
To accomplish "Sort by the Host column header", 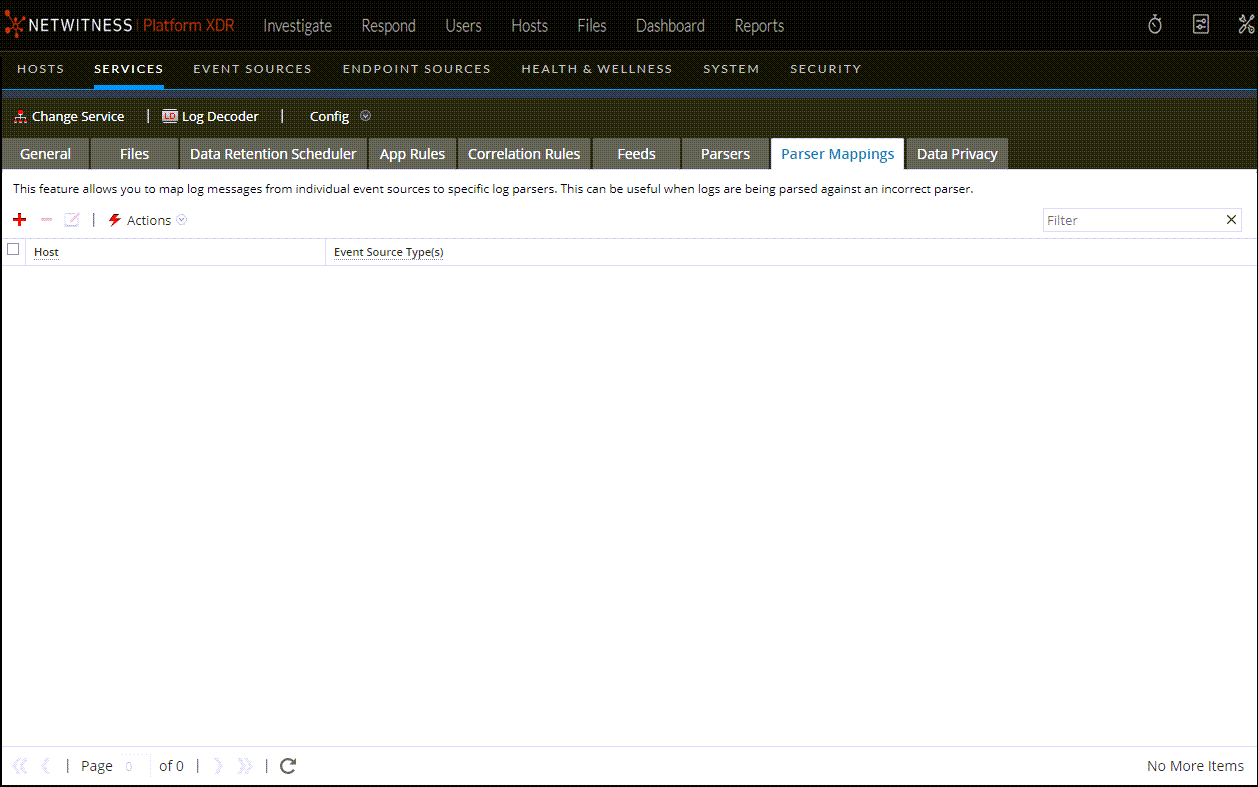I will click(x=46, y=252).
